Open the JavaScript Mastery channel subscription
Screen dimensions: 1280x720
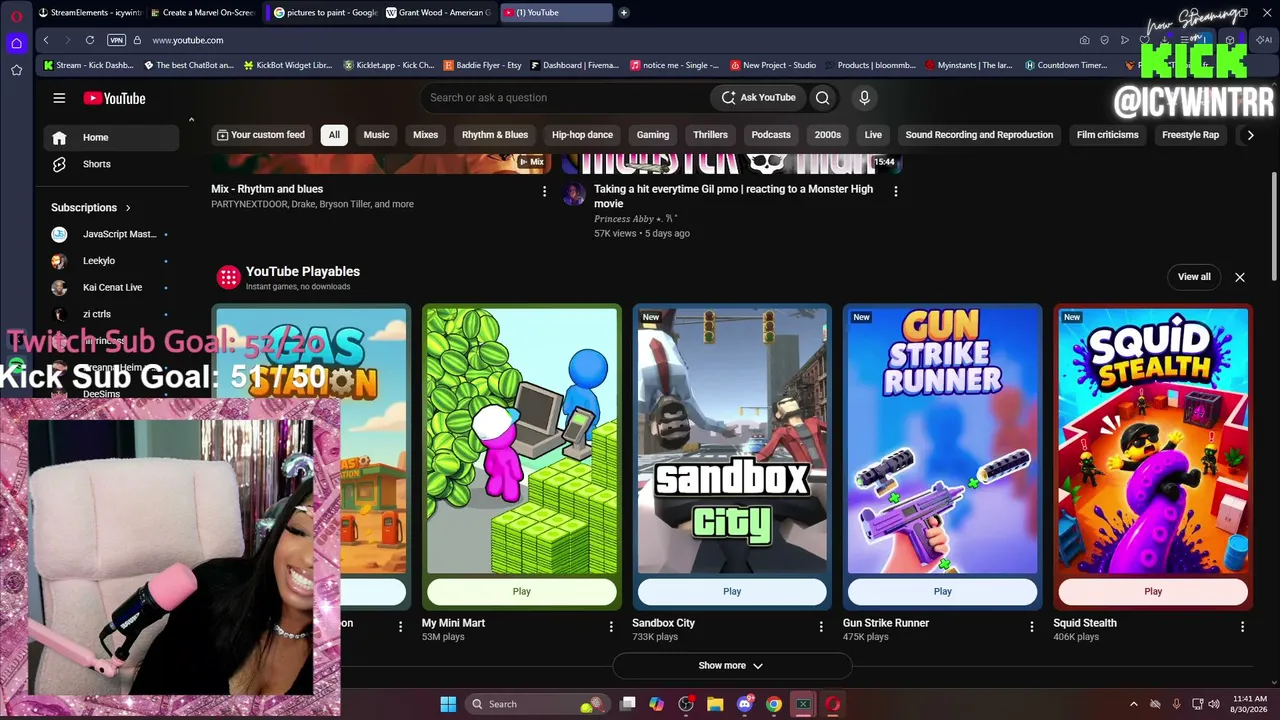point(111,234)
